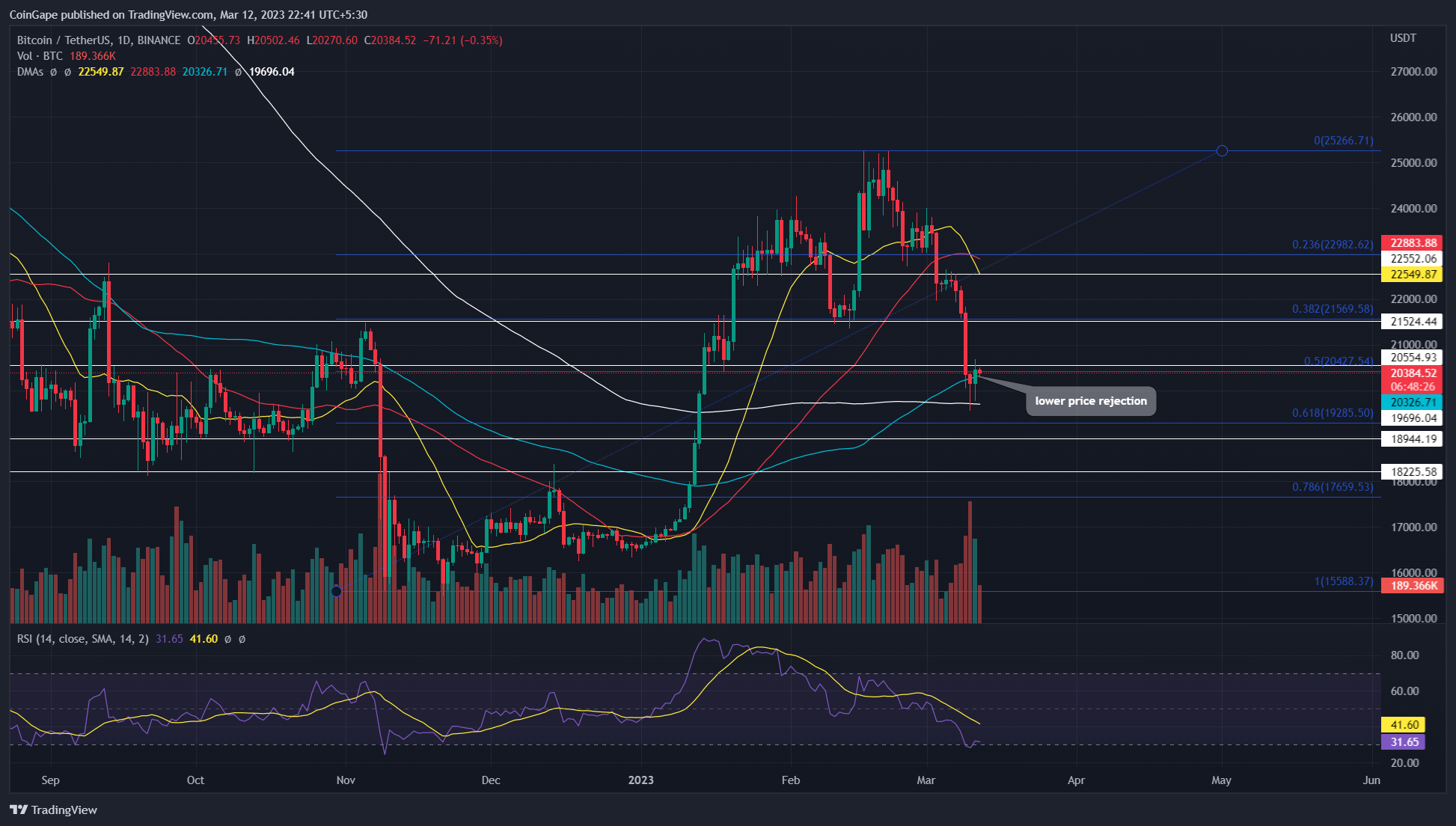Click the USDT currency label on price axis
Screen dimensions: 1456x826
click(1403, 38)
